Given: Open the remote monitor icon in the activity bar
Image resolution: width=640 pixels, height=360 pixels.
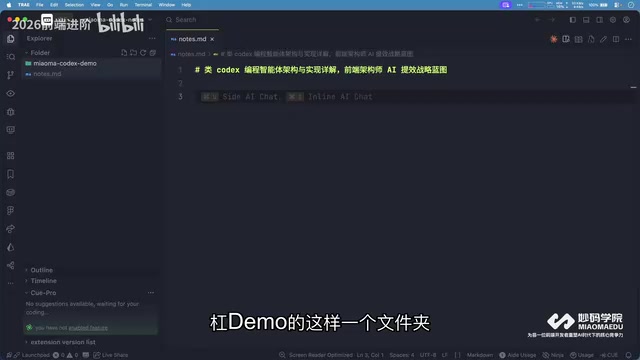Looking at the screenshot, I should (11, 130).
